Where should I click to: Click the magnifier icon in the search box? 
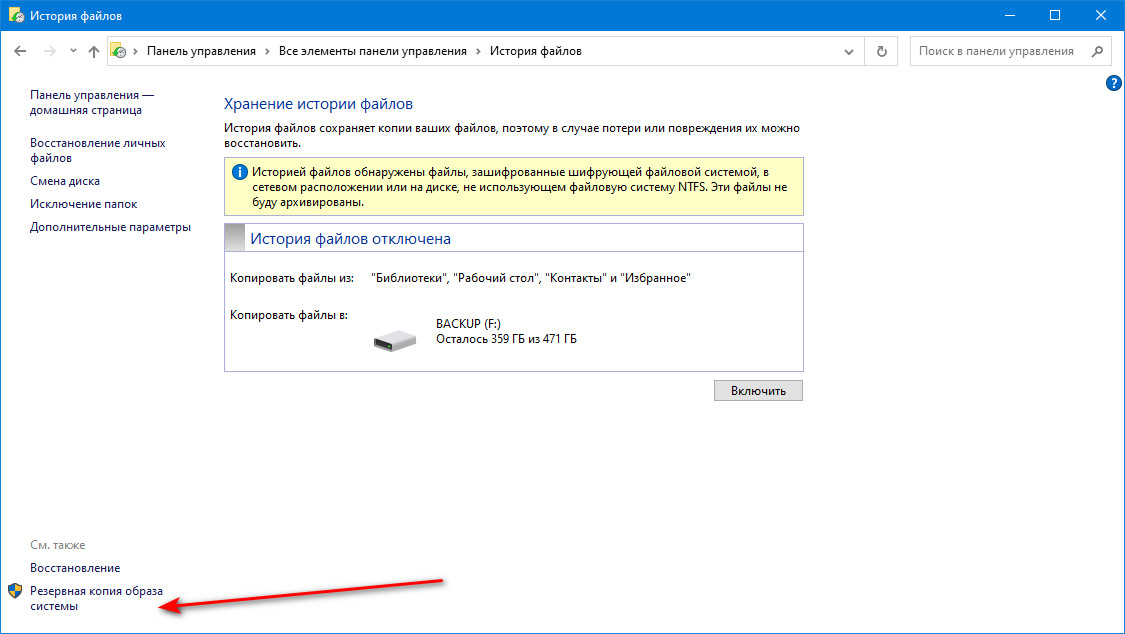coord(1096,51)
